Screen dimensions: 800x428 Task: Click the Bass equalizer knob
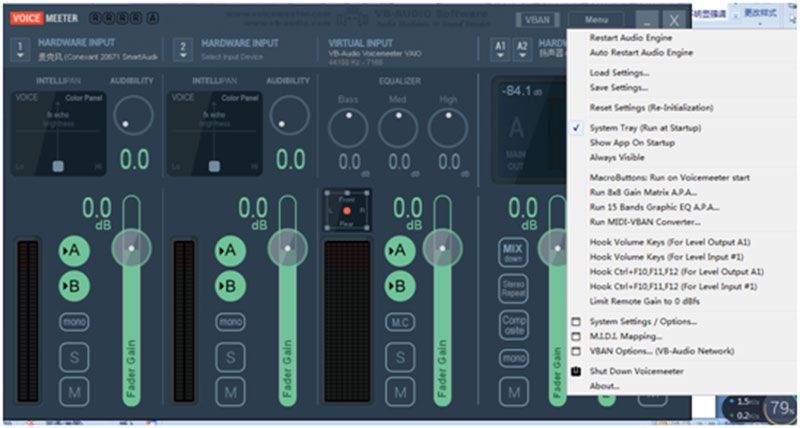(348, 128)
